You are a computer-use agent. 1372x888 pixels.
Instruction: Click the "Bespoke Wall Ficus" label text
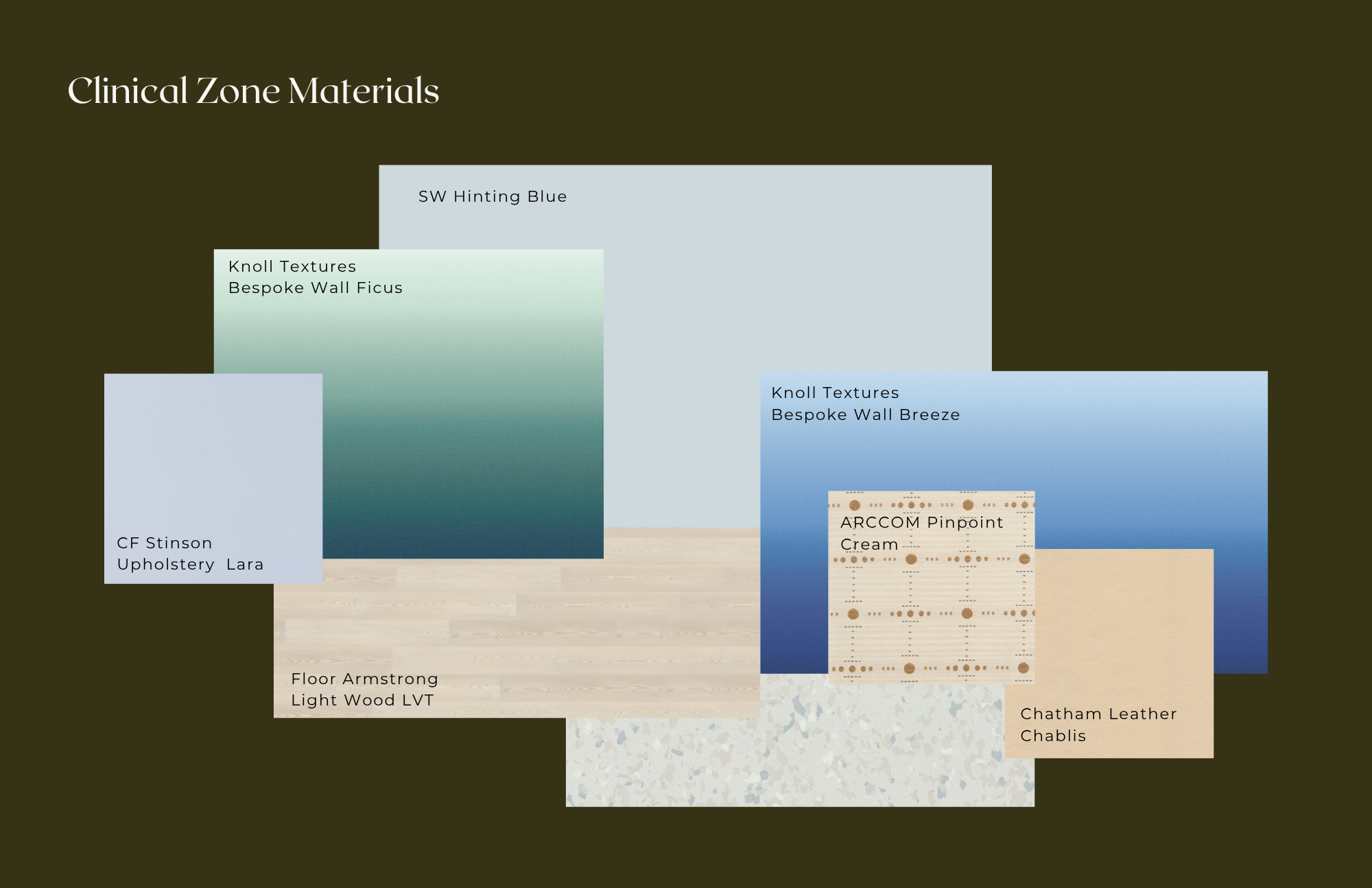click(316, 288)
